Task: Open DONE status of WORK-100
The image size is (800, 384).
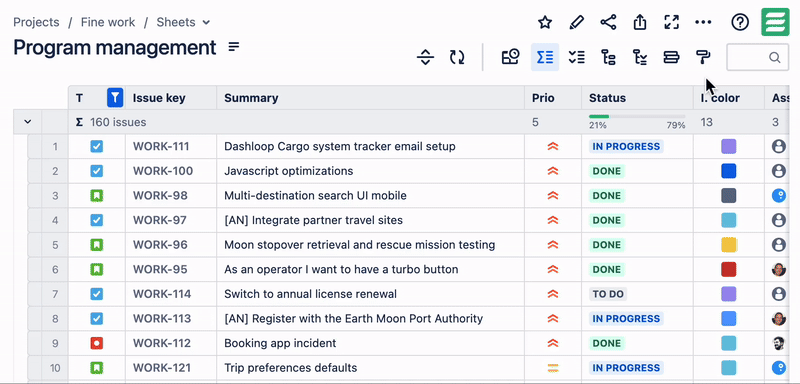Action: [607, 171]
